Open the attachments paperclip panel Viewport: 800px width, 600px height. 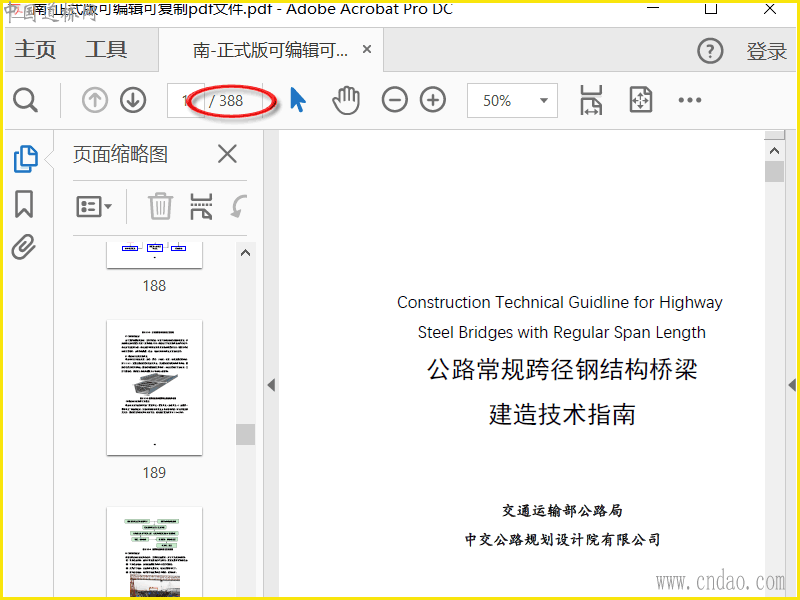coord(24,248)
